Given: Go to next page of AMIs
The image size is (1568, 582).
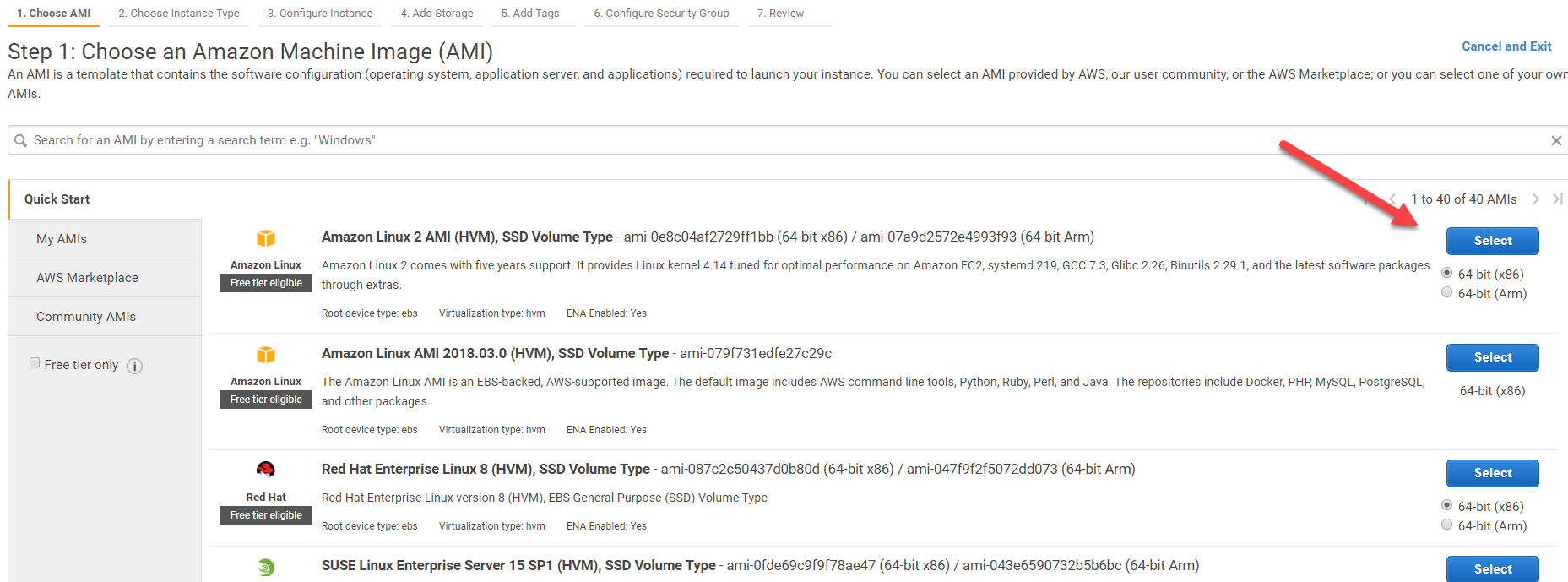Looking at the screenshot, I should pos(1536,199).
